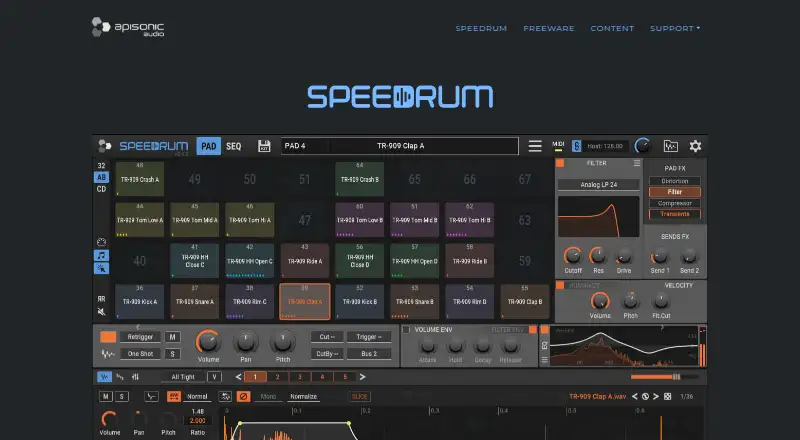Select layer 3 tab
Image resolution: width=800 pixels, height=440 pixels.
299,377
